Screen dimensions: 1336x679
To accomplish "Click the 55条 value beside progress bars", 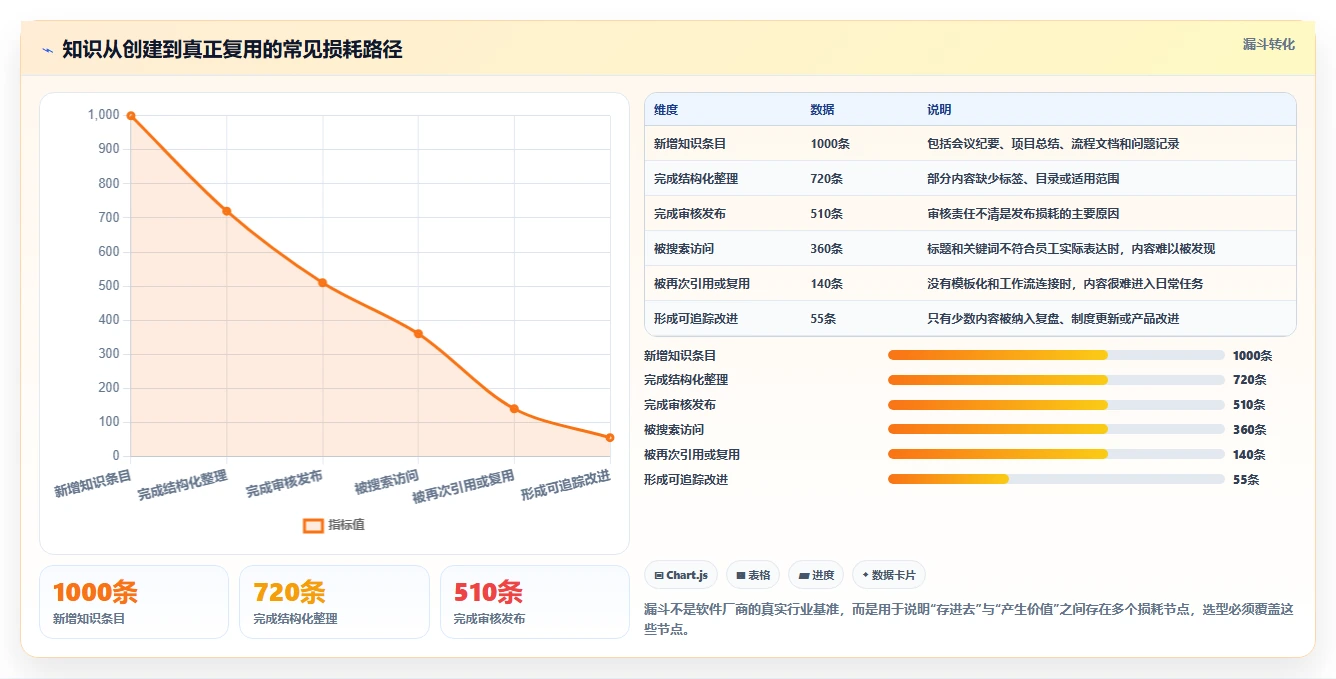I will click(1245, 480).
